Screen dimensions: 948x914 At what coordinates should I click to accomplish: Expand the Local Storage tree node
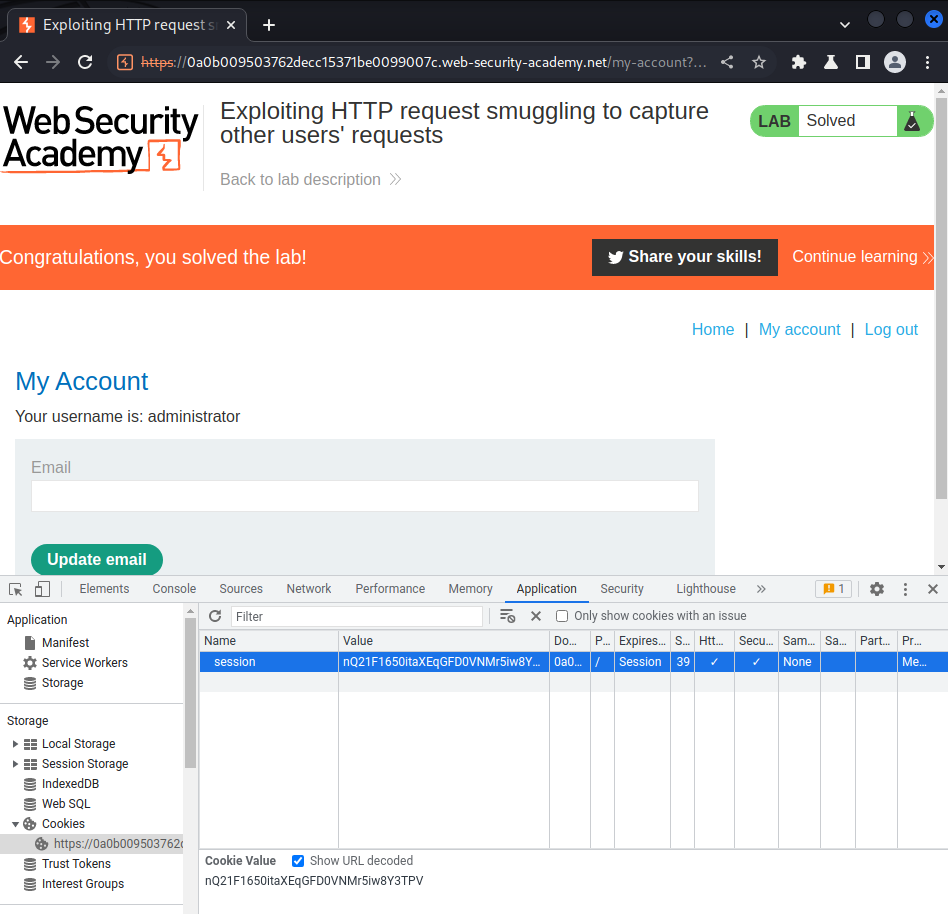tap(15, 744)
